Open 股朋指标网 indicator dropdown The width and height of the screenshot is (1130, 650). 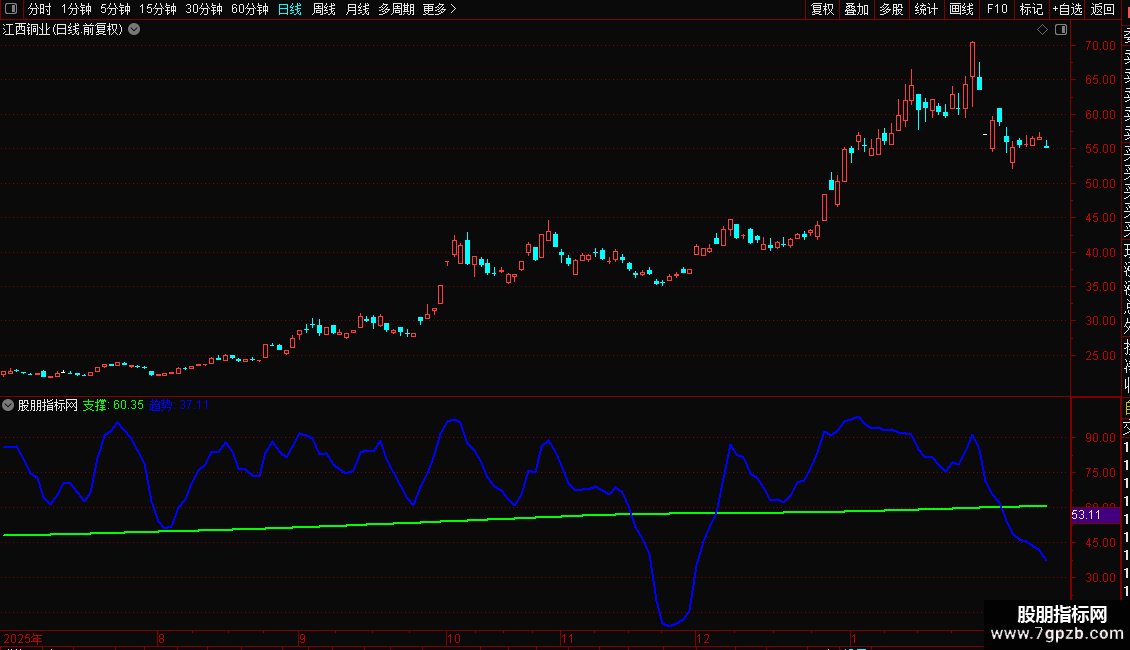pos(8,405)
